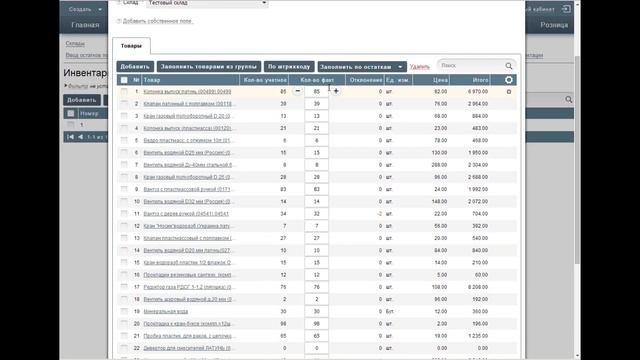Click the total 6 970.00 in row 1

coord(478,91)
